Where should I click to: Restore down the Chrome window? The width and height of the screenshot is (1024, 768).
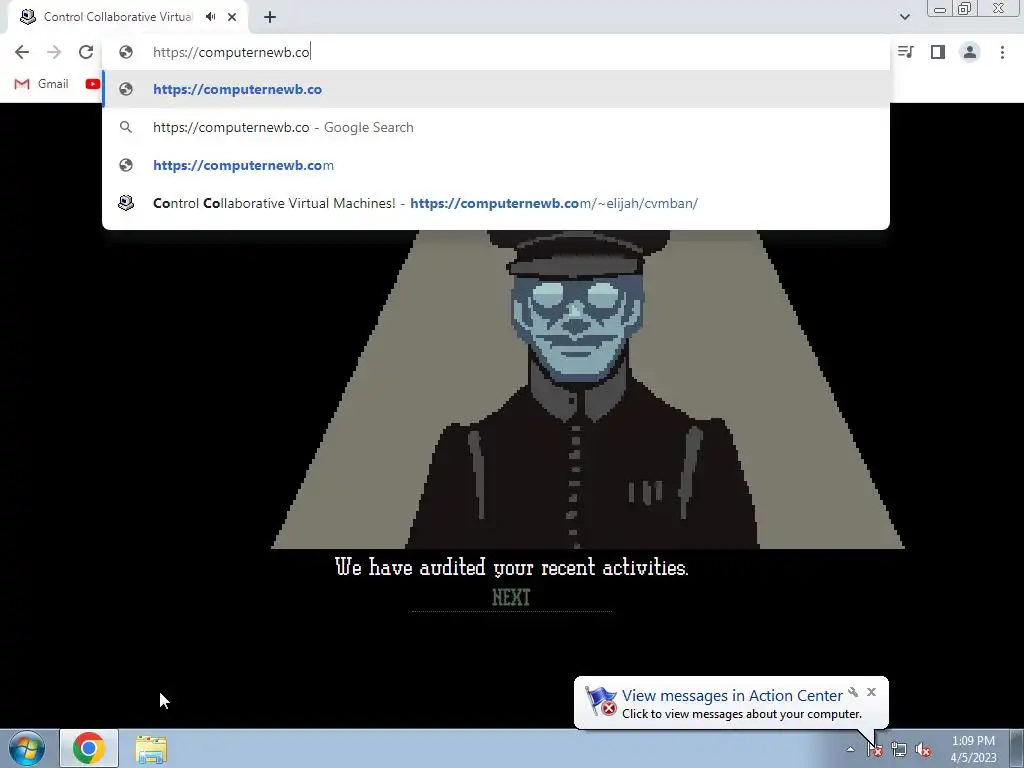964,9
